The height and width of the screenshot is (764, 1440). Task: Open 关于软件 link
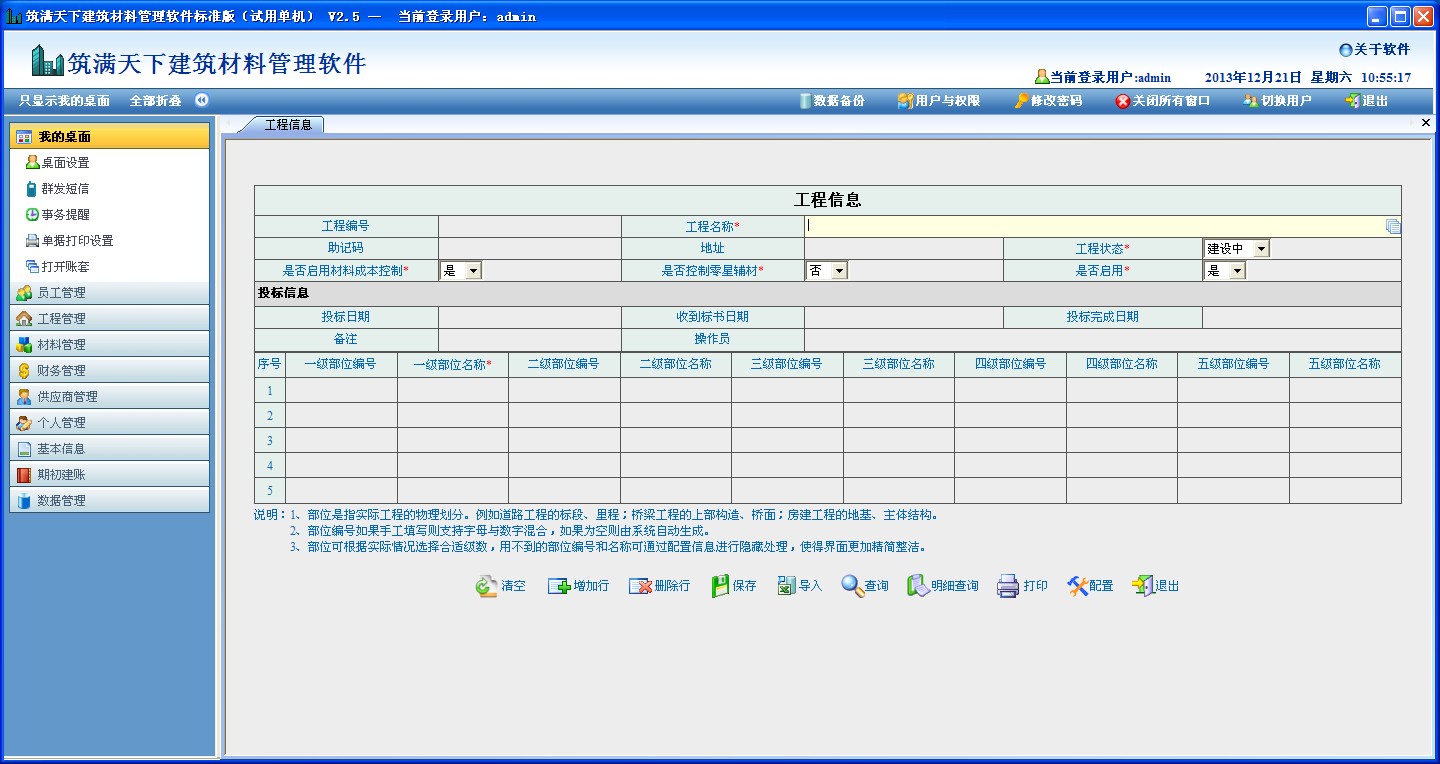[1374, 49]
